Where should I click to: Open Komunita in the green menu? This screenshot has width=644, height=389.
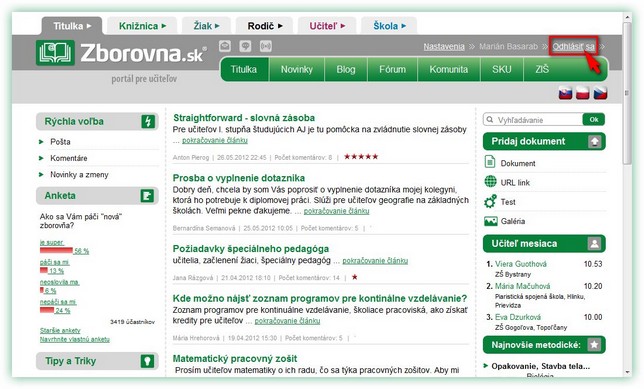[x=448, y=69]
